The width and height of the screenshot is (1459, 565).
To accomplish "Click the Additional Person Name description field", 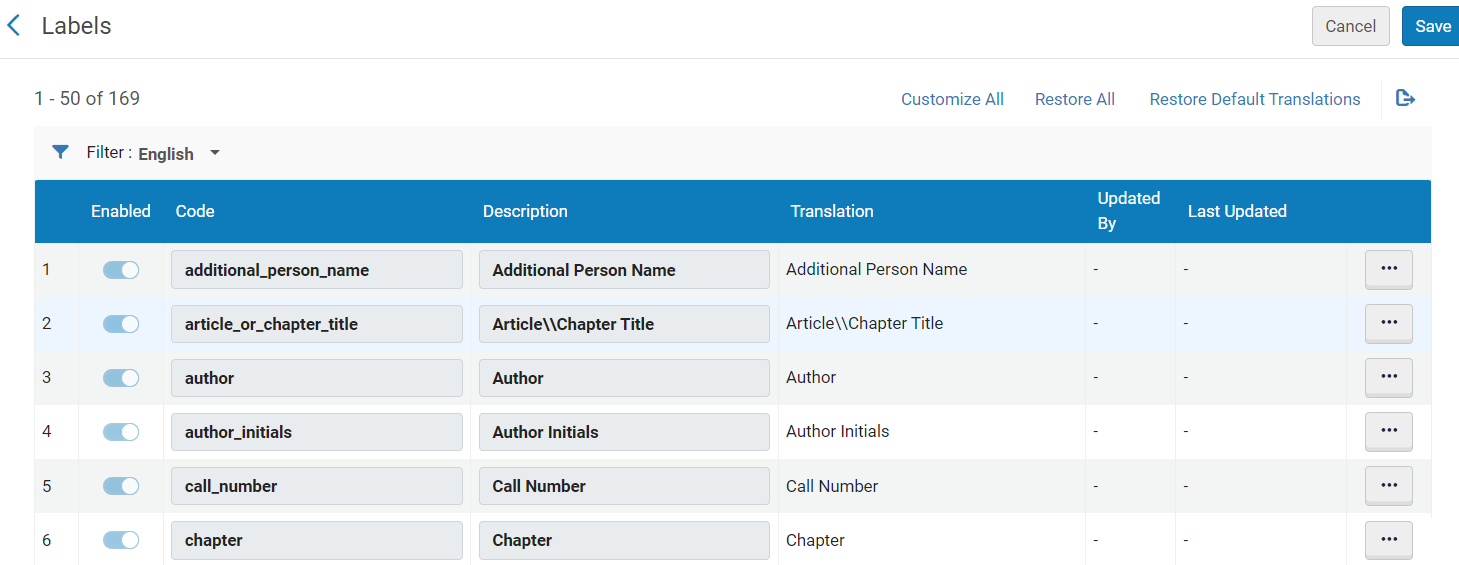I will point(624,270).
